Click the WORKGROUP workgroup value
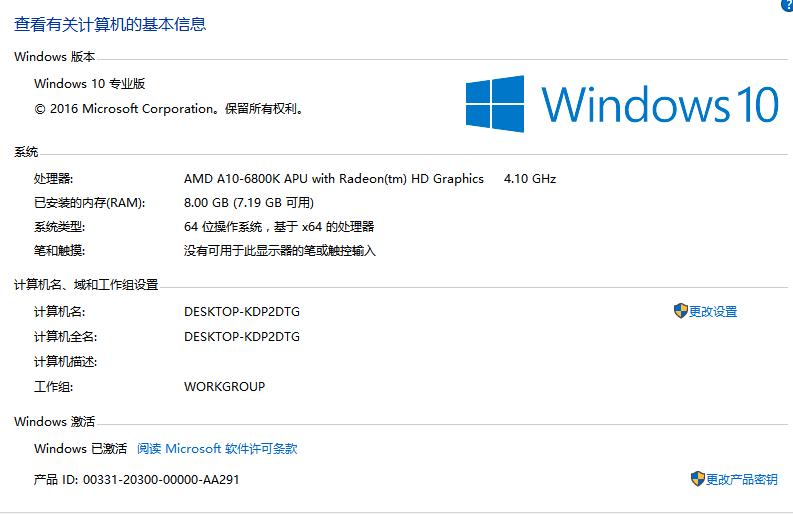The height and width of the screenshot is (514, 793). point(224,387)
